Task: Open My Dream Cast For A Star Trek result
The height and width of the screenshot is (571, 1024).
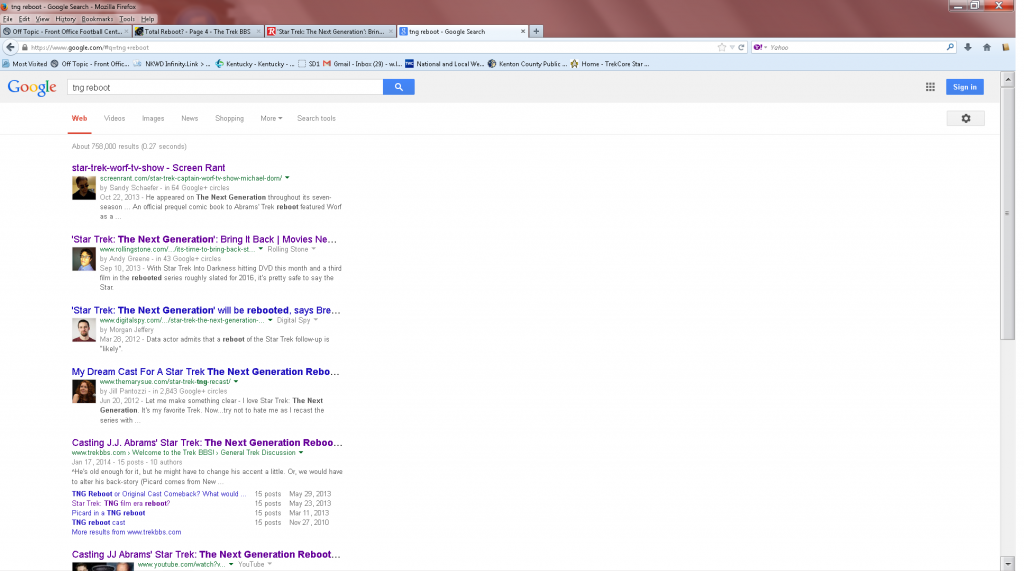Action: point(206,372)
